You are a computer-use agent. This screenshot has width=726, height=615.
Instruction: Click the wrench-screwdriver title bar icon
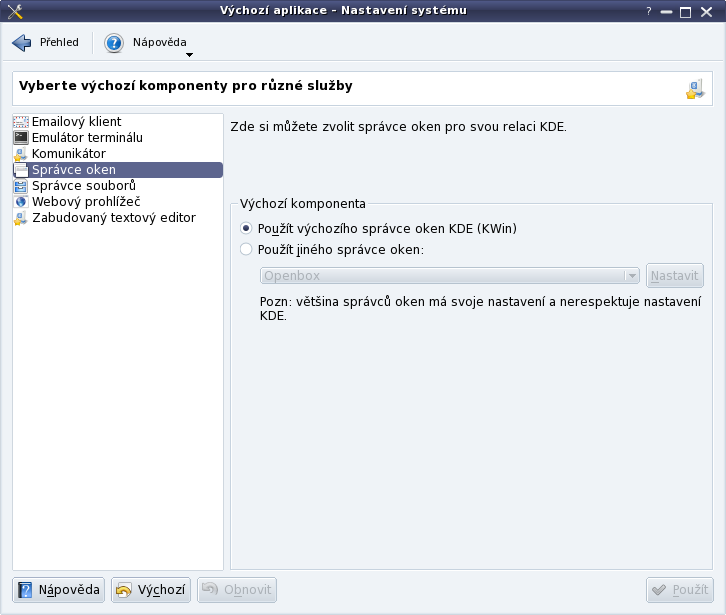pyautogui.click(x=15, y=11)
